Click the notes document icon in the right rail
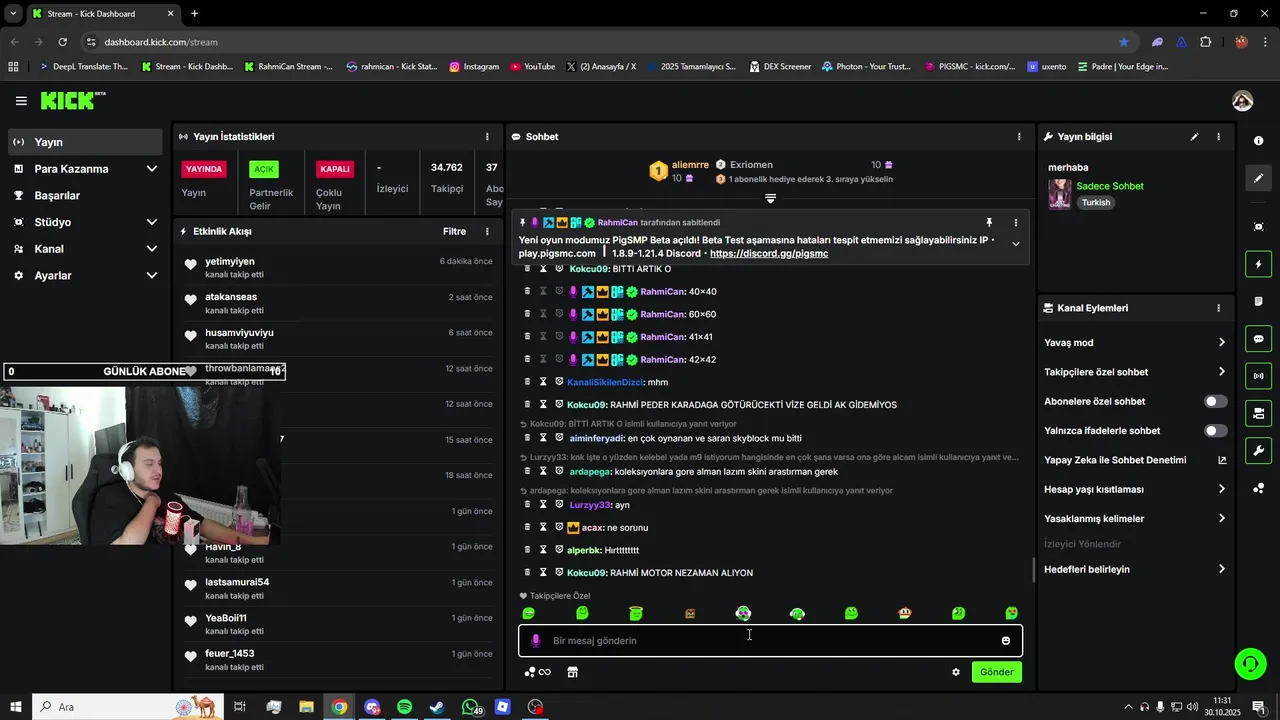 pyautogui.click(x=1258, y=301)
